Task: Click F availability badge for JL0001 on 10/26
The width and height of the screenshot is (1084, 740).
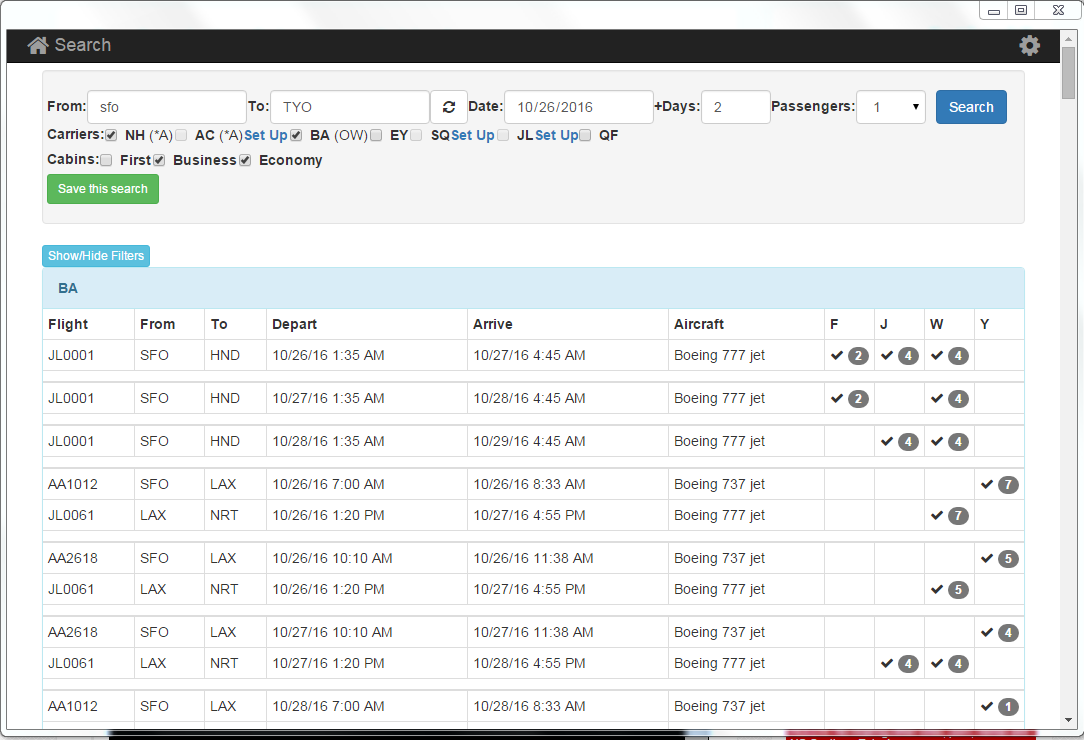Action: pyautogui.click(x=858, y=355)
